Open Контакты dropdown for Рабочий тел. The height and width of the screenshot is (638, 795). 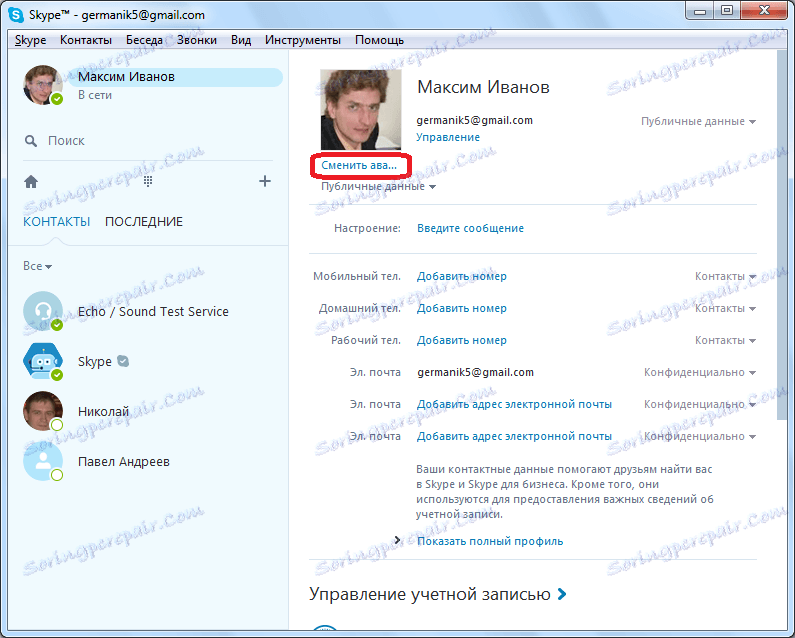point(725,340)
